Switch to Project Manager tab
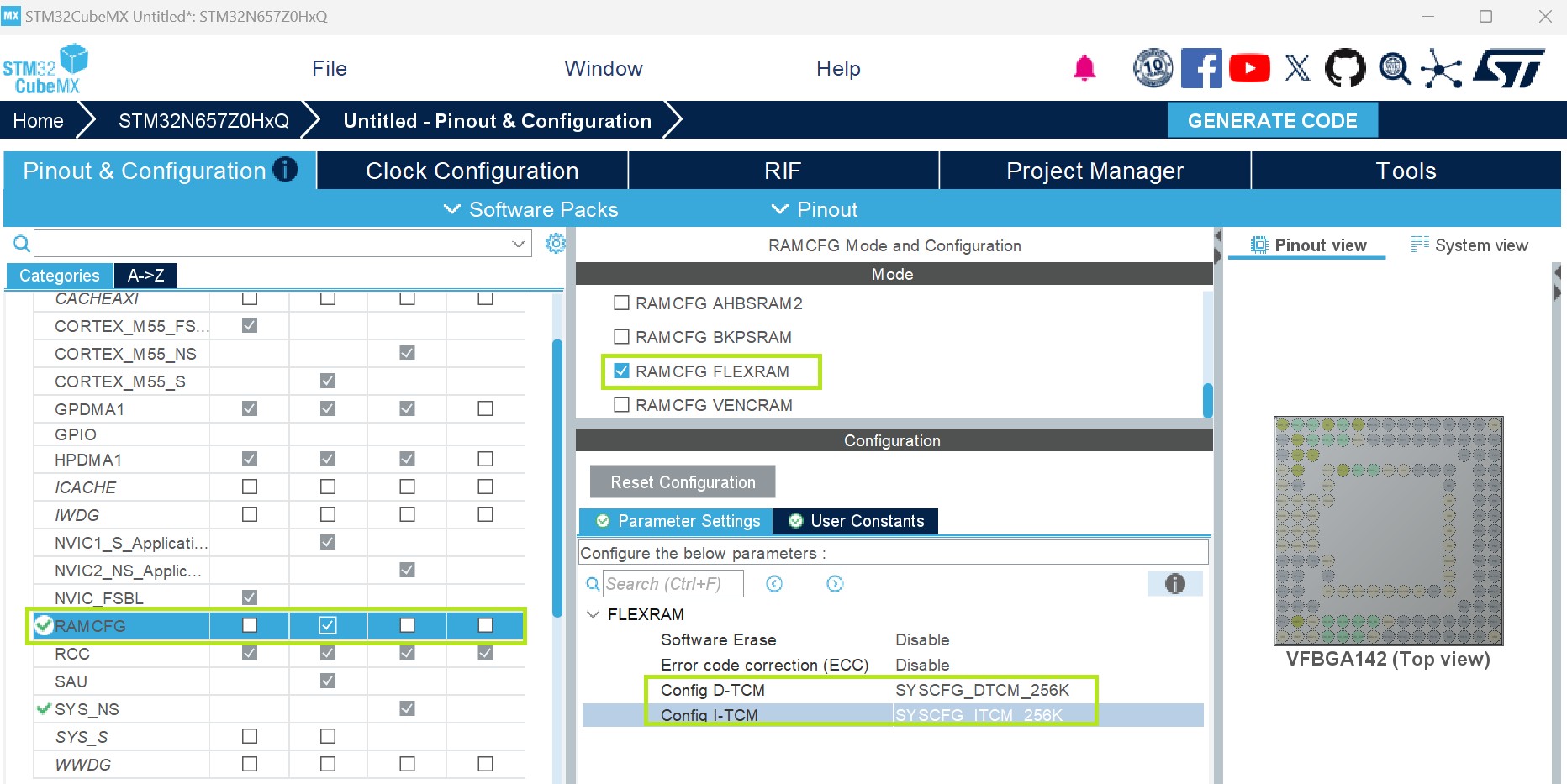This screenshot has height=784, width=1567. click(1095, 171)
